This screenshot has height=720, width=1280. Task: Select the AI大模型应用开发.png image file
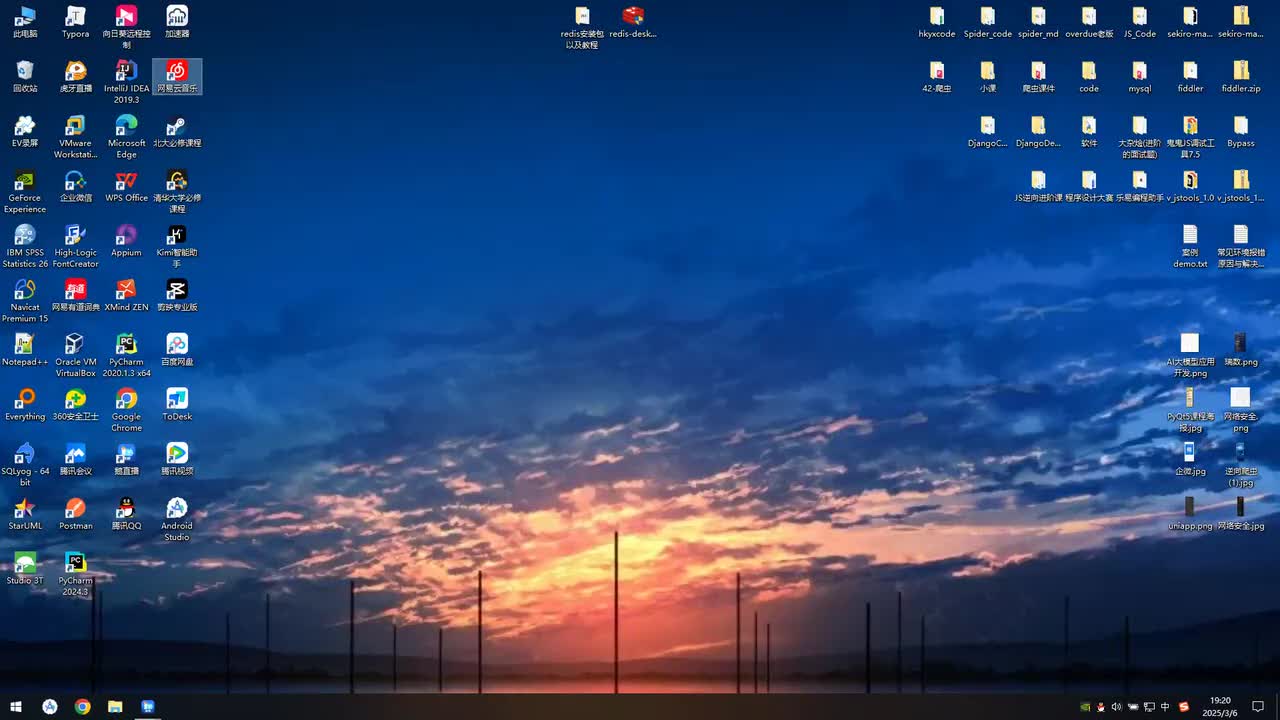[1190, 356]
